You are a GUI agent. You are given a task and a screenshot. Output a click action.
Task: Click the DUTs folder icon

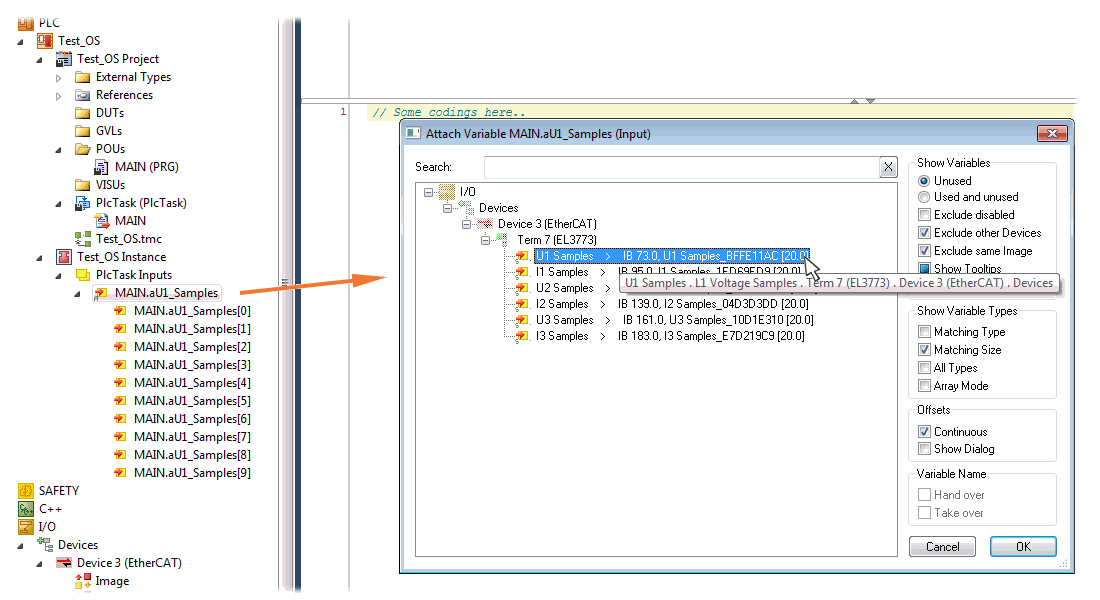click(x=83, y=113)
